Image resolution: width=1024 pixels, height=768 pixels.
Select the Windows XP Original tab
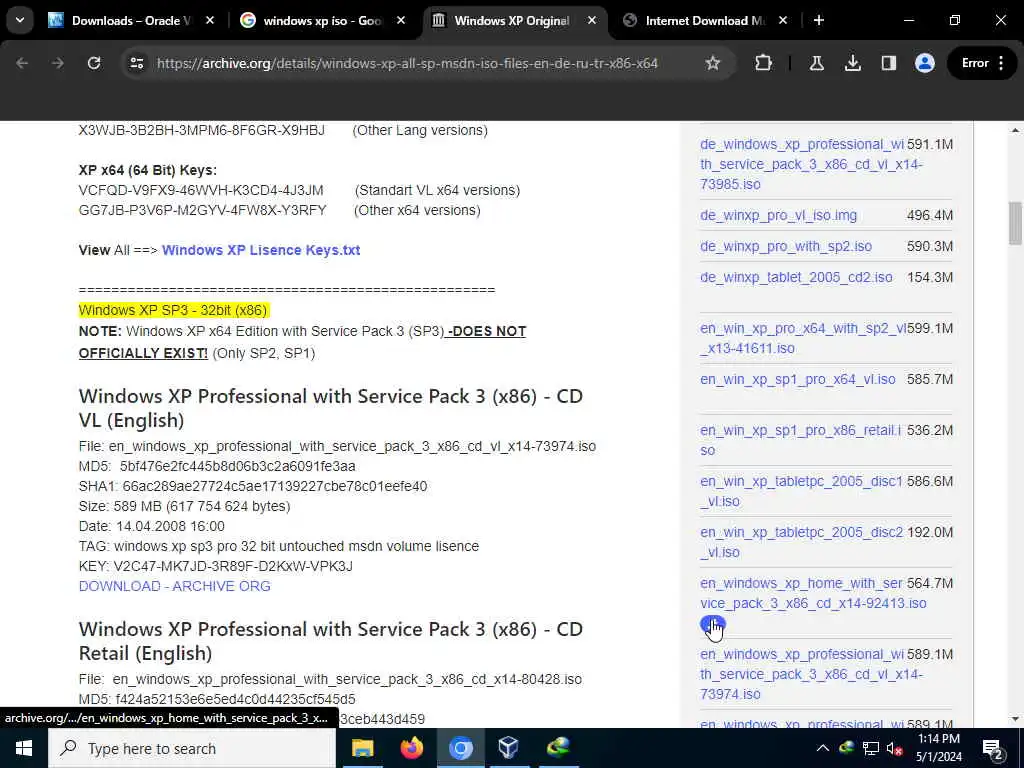coord(511,21)
